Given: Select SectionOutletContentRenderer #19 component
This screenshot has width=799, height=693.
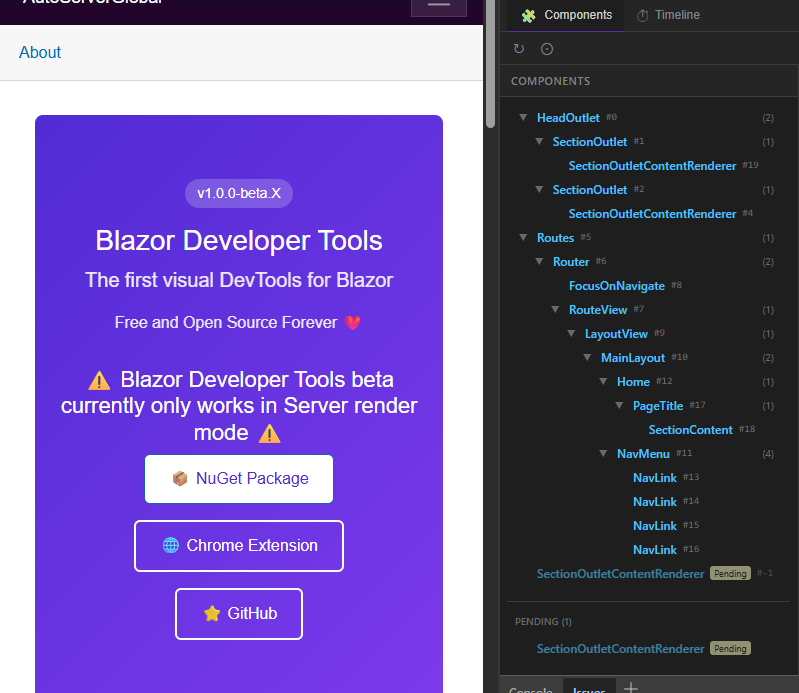Looking at the screenshot, I should (652, 166).
